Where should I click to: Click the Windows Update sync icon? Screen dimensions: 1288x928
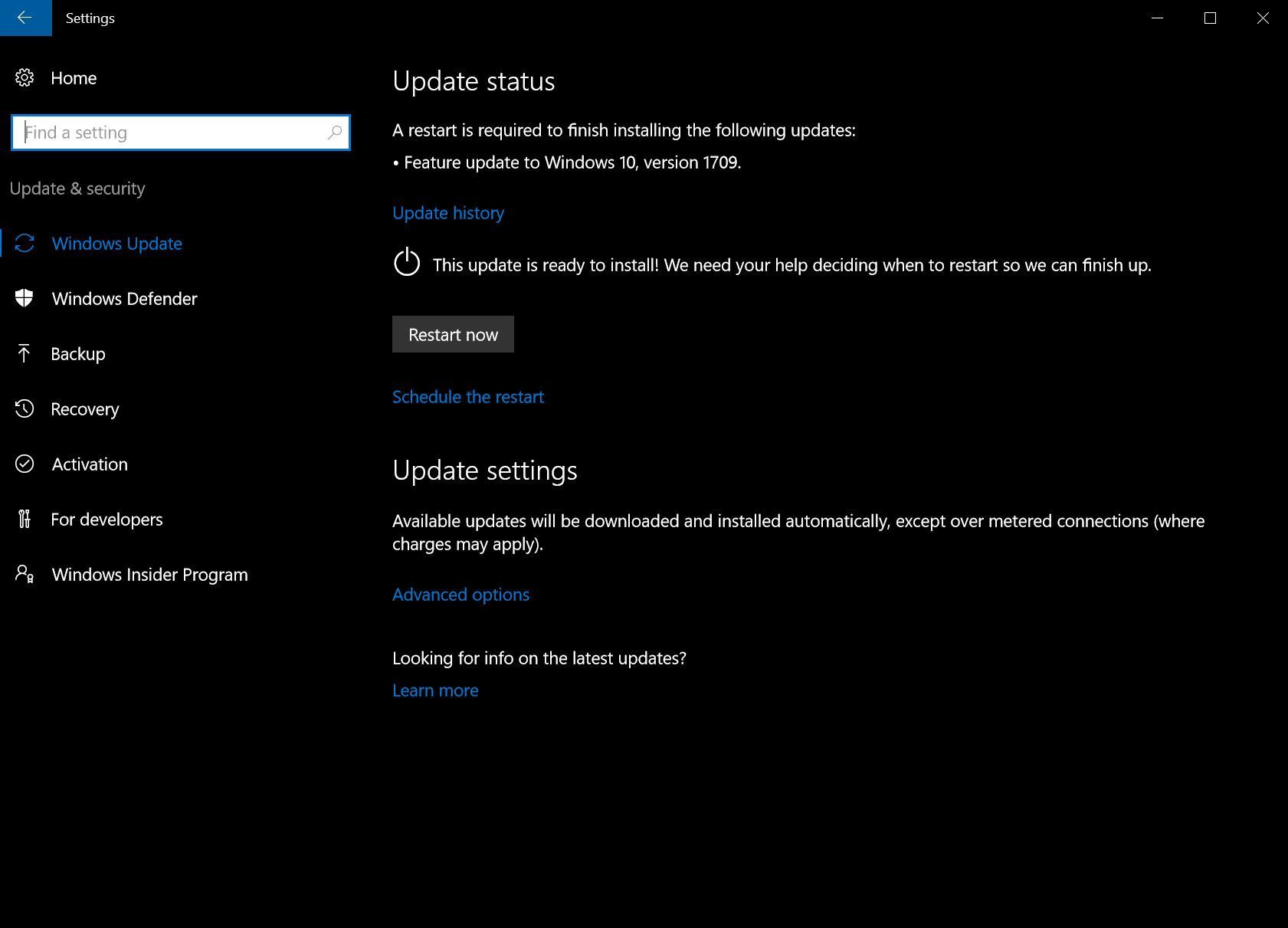[x=25, y=244]
